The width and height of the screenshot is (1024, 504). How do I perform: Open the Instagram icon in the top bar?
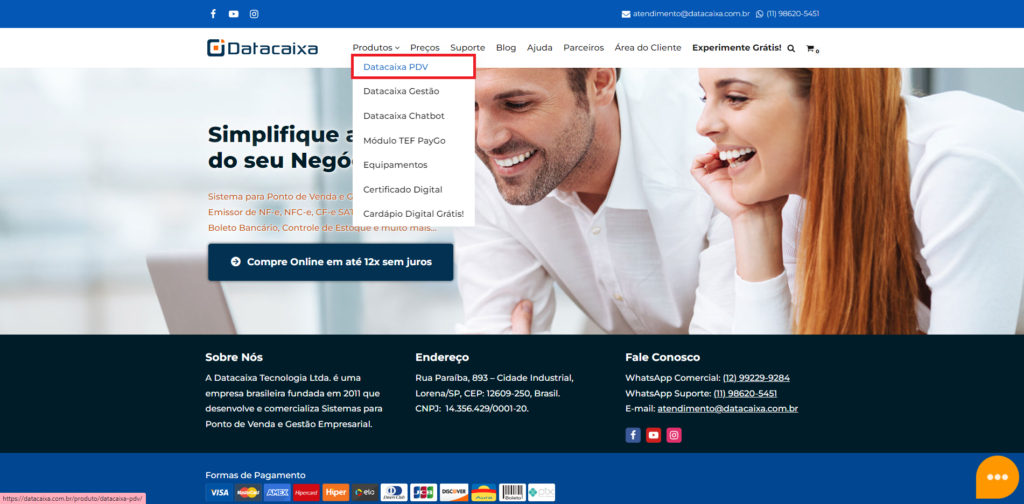(x=254, y=14)
